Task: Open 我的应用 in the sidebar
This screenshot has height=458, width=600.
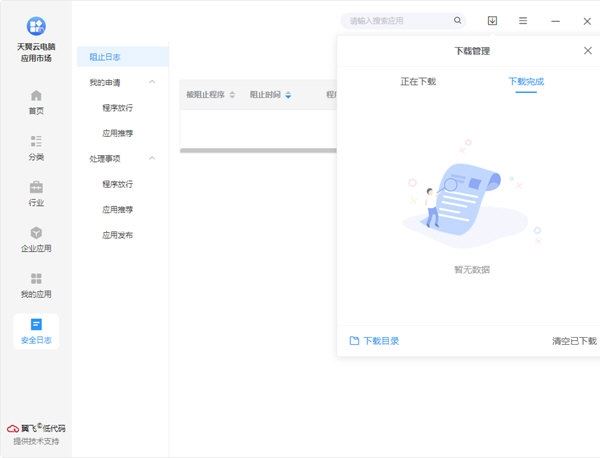Action: 36,286
